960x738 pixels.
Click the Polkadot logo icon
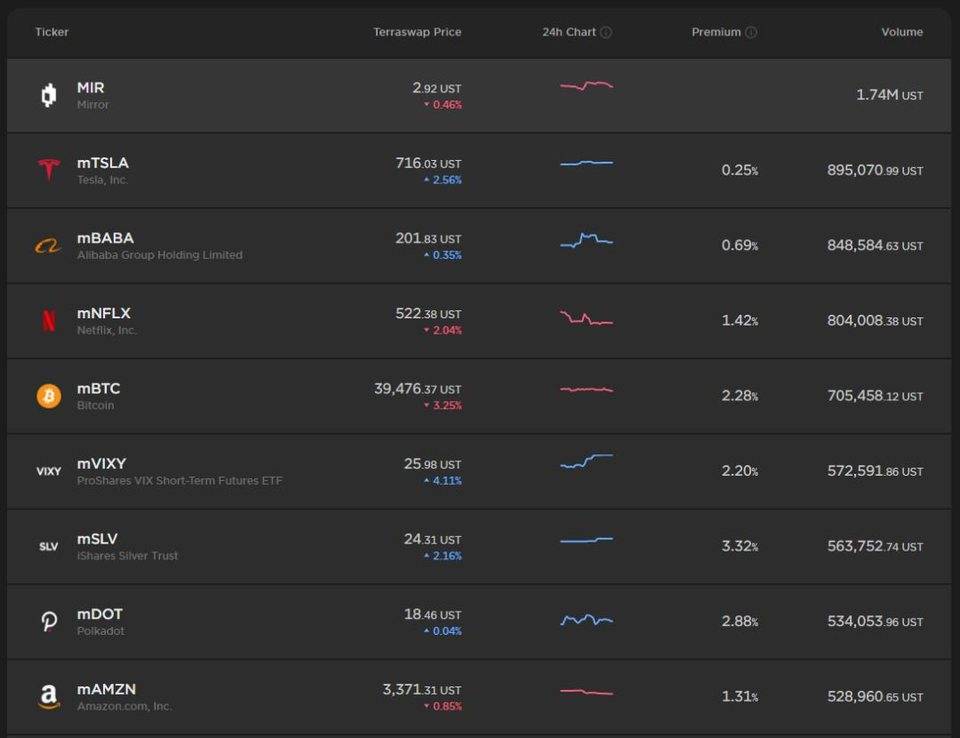(49, 621)
